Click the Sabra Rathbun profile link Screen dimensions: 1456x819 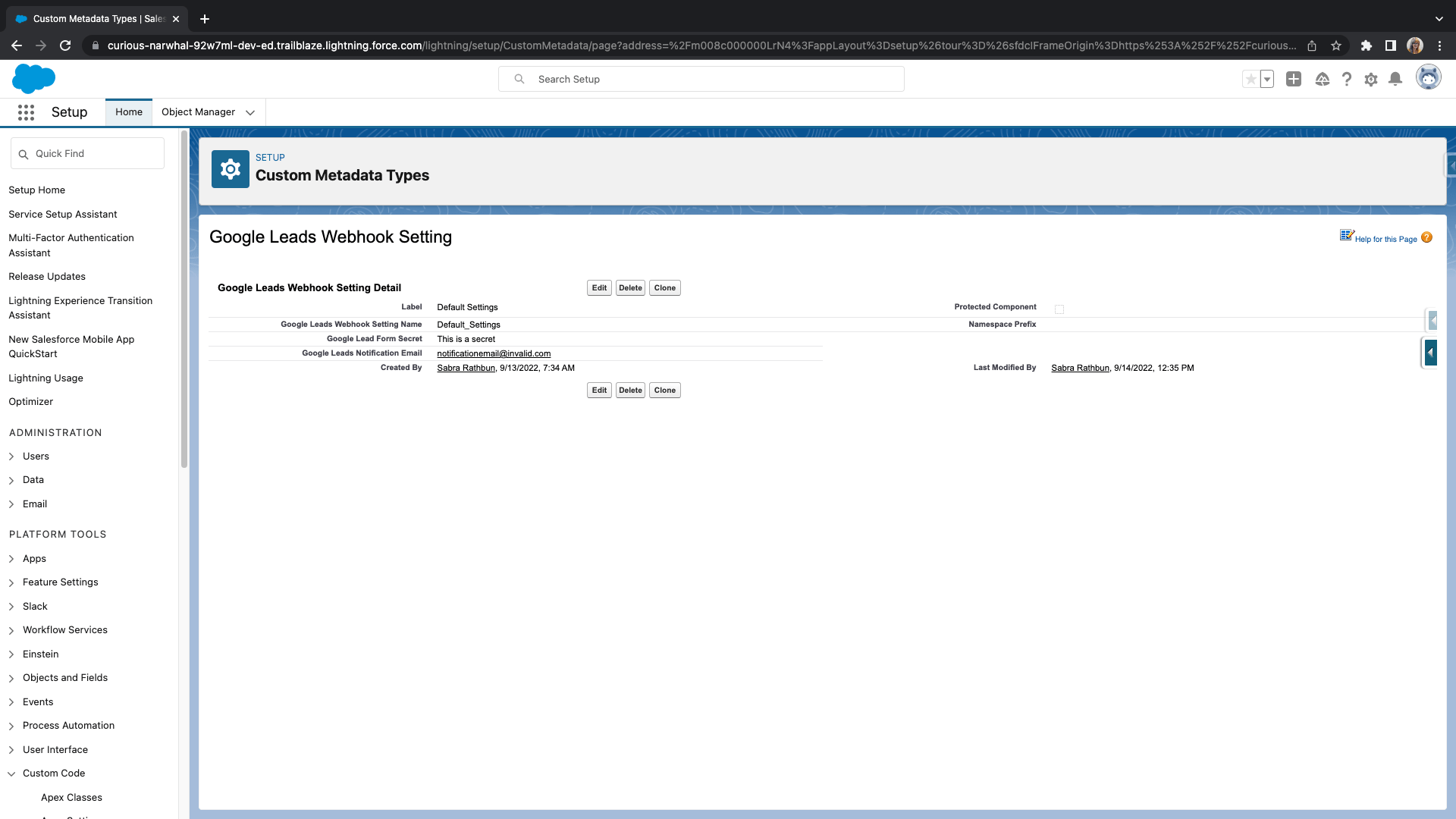[x=466, y=367]
